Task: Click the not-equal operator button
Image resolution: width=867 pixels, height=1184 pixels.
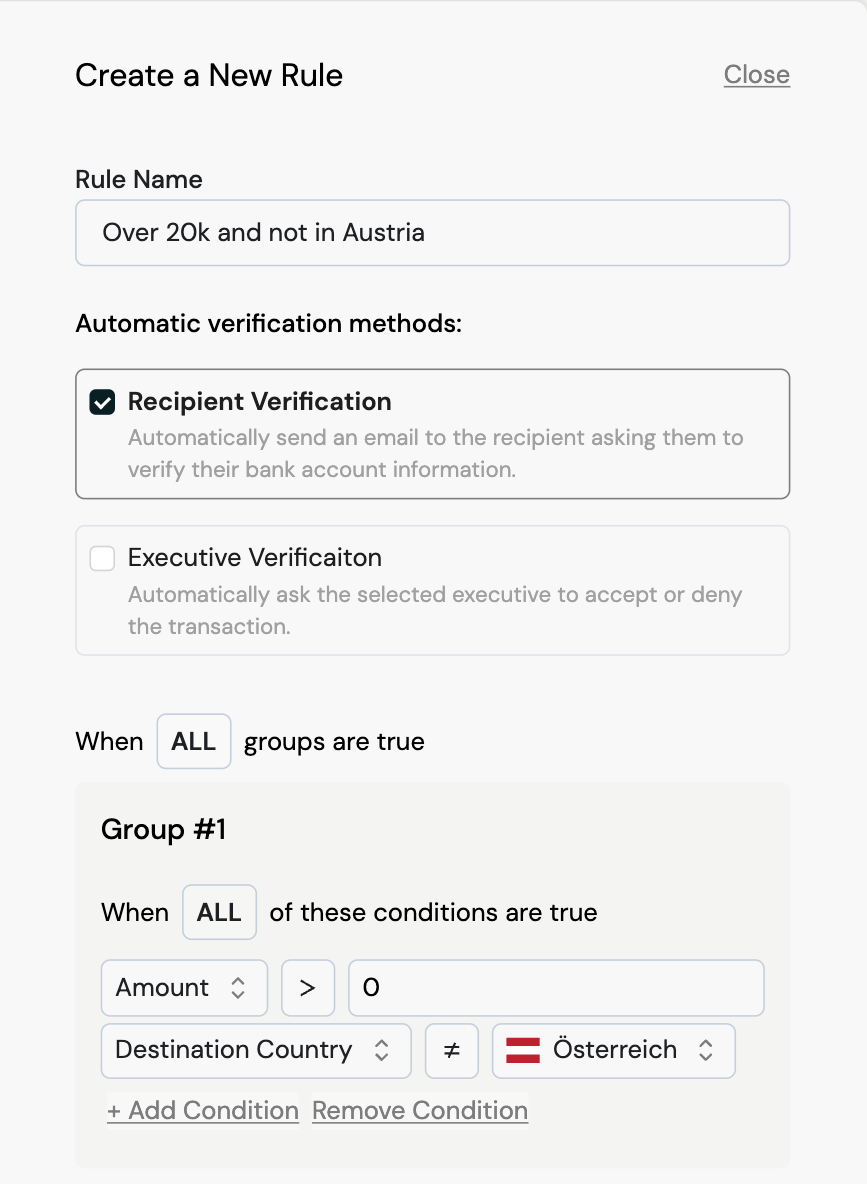Action: [451, 1050]
